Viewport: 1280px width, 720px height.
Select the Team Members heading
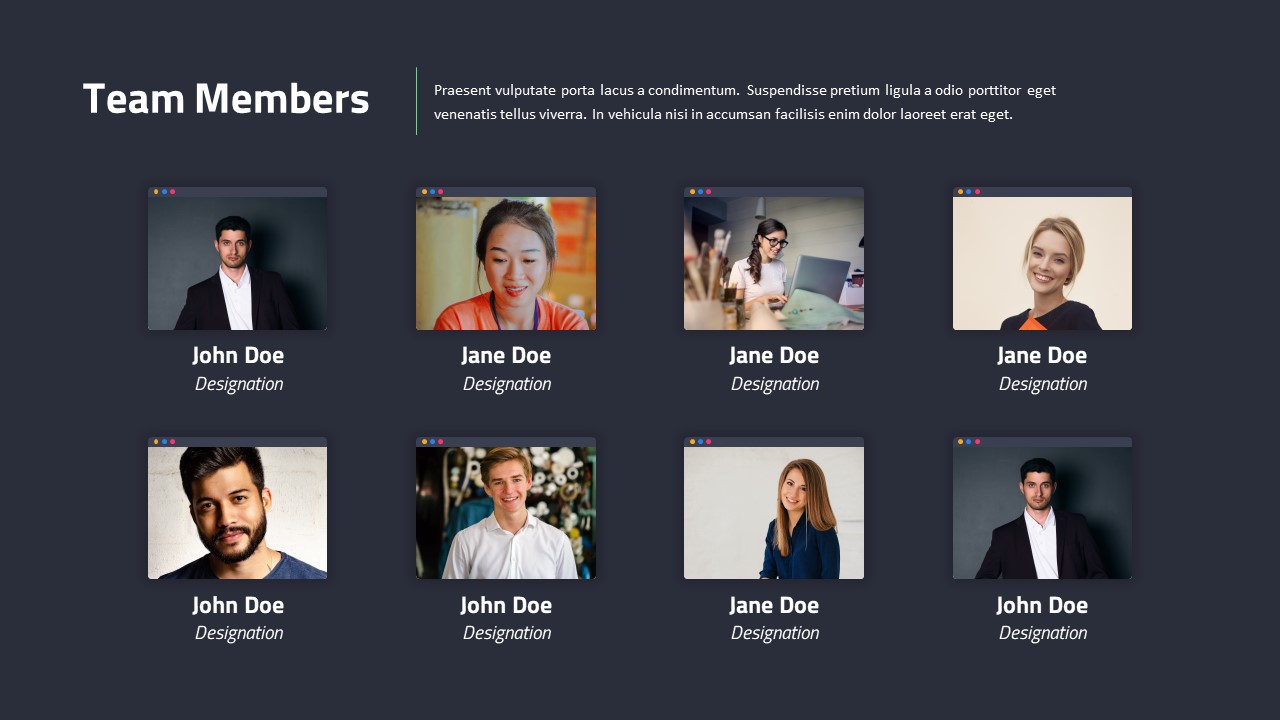tap(226, 100)
